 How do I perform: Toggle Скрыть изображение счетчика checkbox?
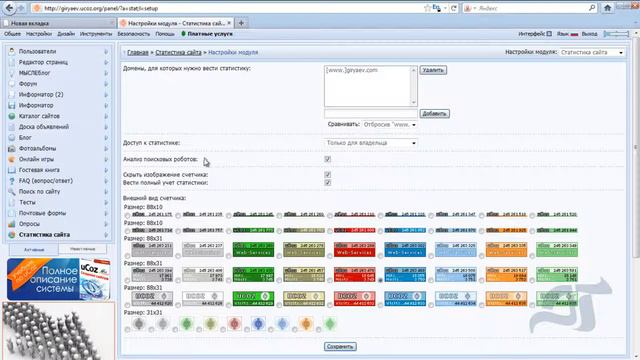tap(327, 175)
